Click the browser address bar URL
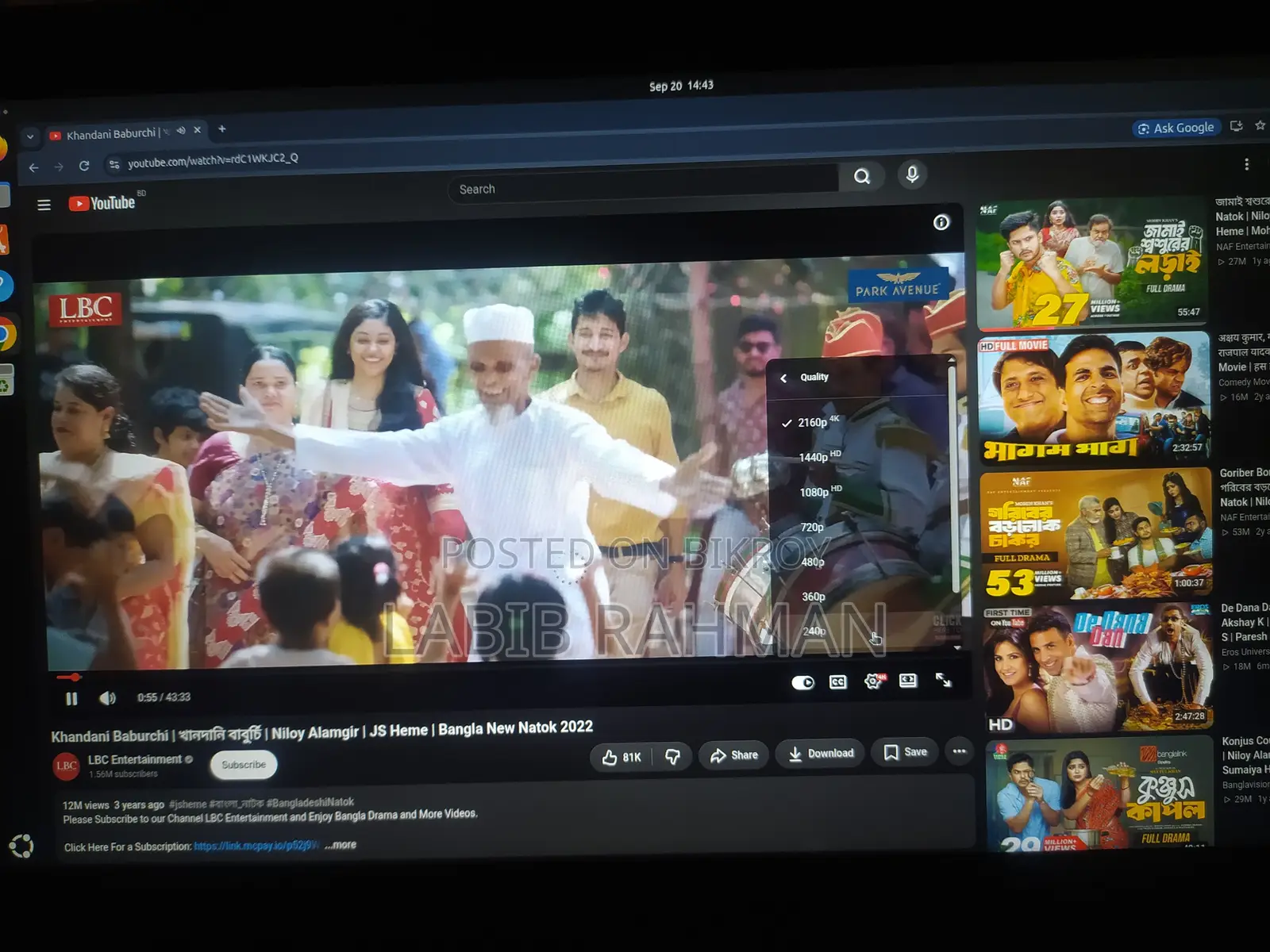Screen dimensions: 1270x952 (x=213, y=160)
